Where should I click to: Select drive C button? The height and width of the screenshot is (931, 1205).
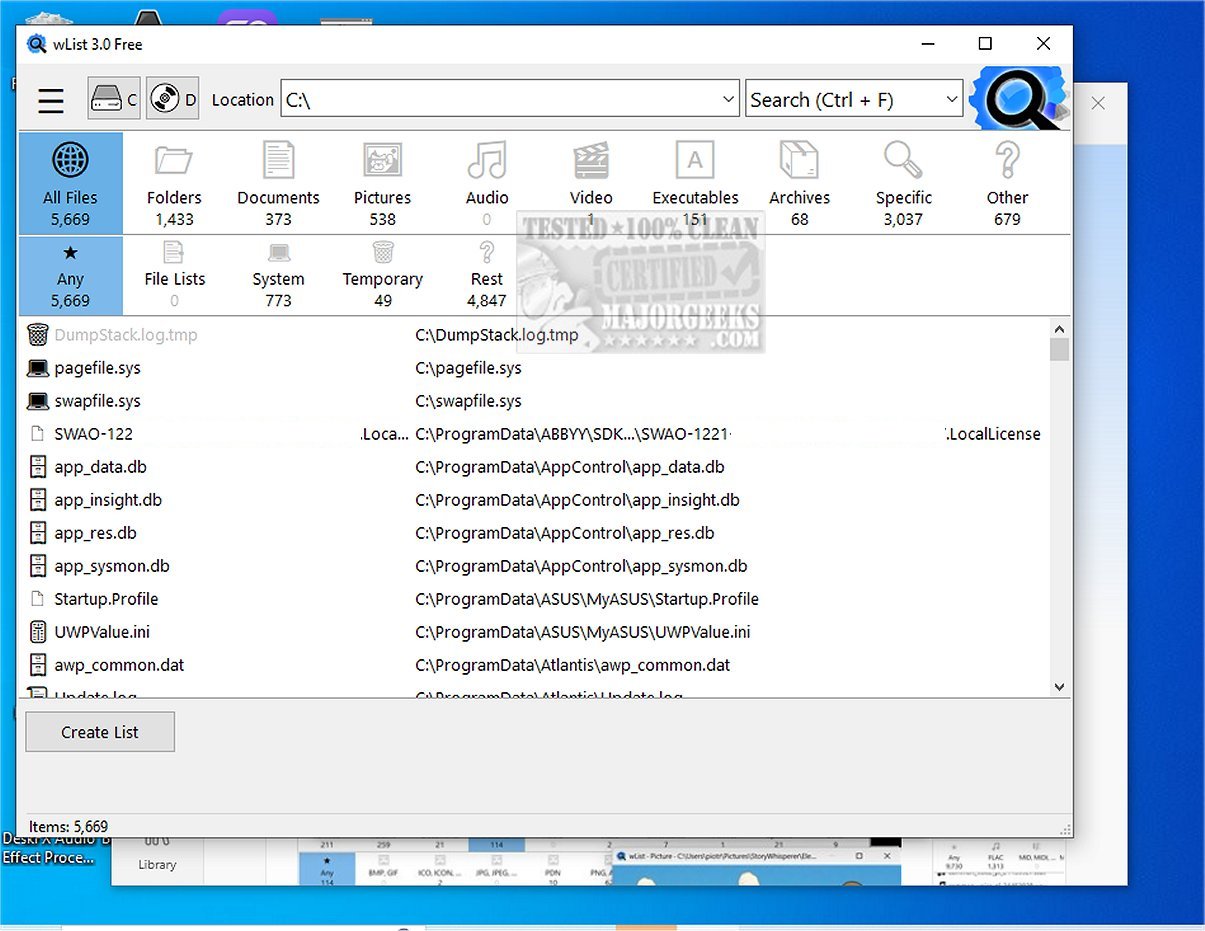point(114,99)
